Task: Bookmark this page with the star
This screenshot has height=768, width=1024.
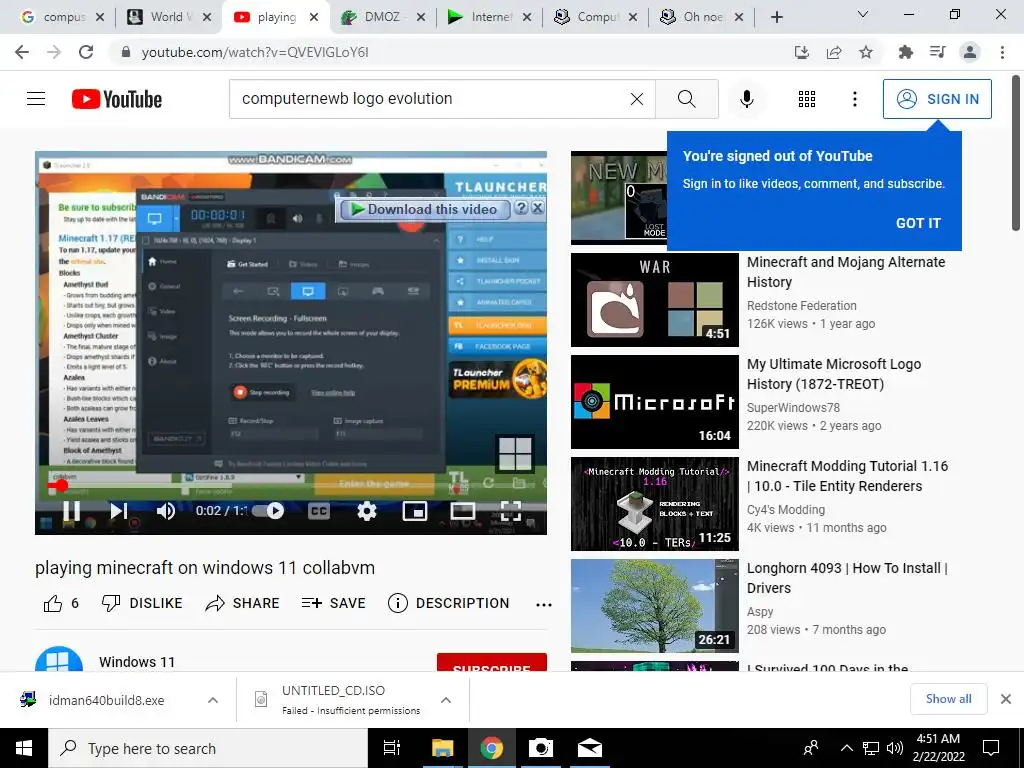Action: pos(866,52)
